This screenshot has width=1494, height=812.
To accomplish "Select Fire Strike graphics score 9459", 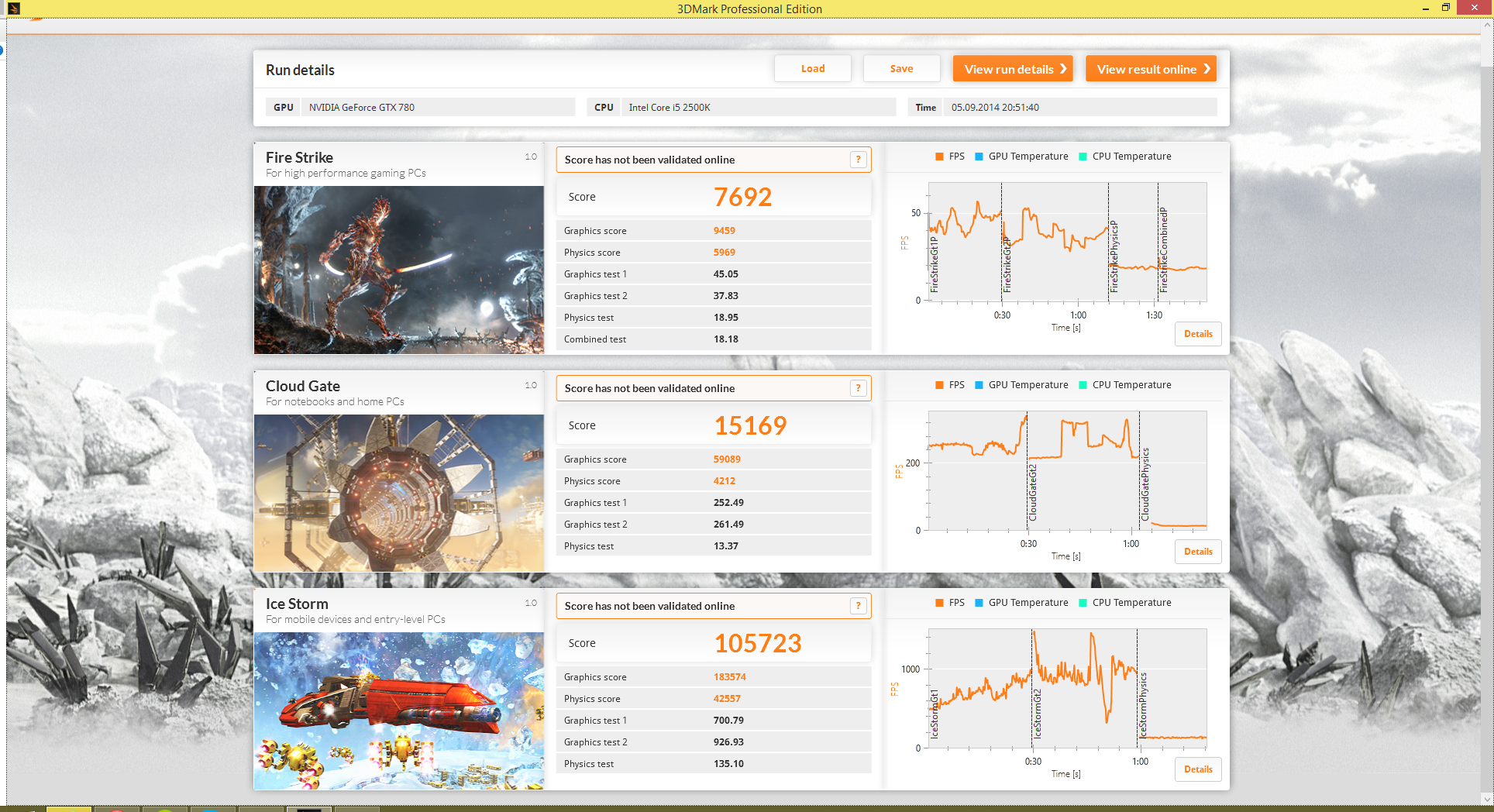I will [x=724, y=231].
